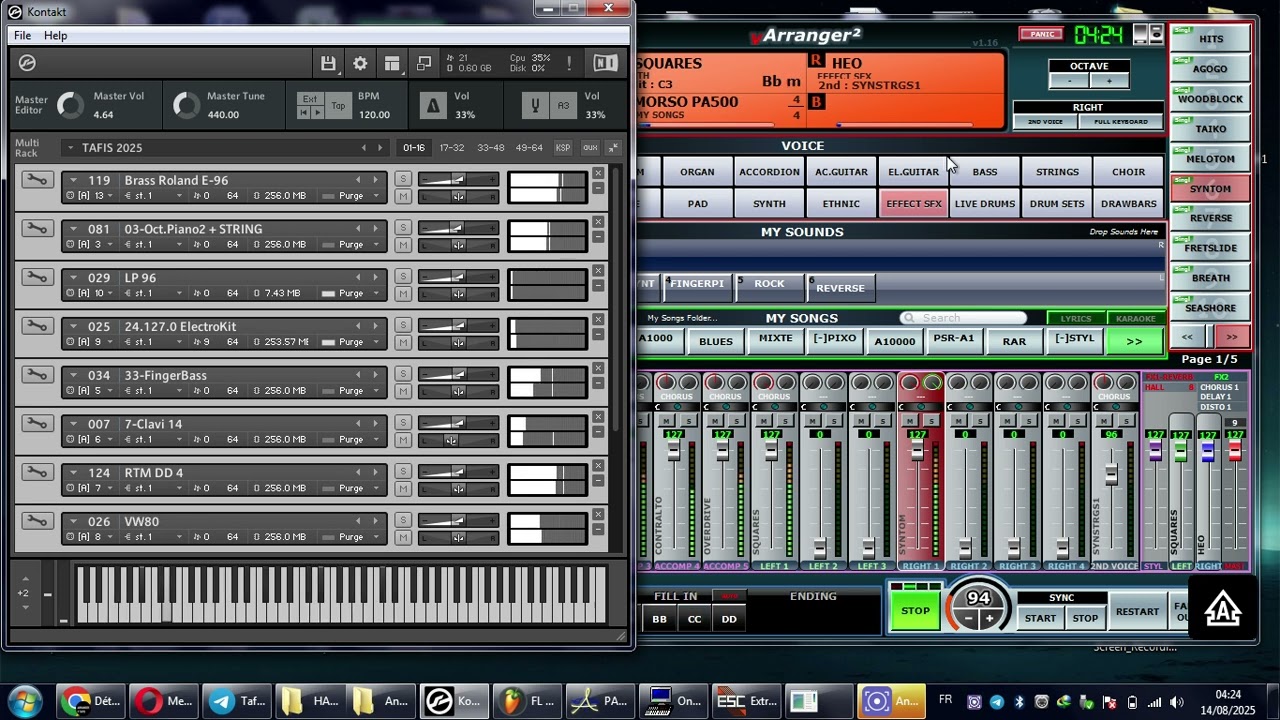Switch to rack page 33-48
The height and width of the screenshot is (720, 1280).
coord(491,148)
